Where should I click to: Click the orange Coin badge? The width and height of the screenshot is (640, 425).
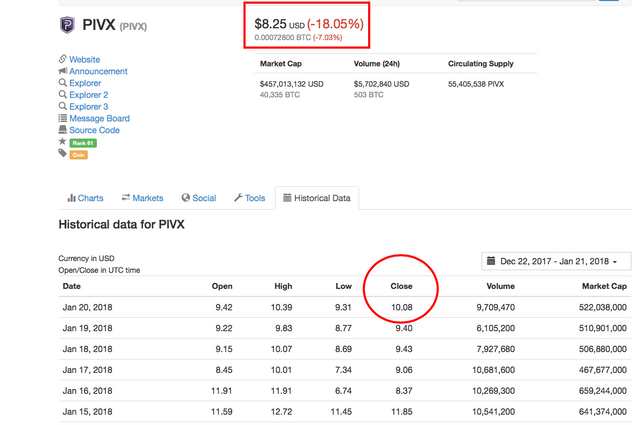(78, 155)
